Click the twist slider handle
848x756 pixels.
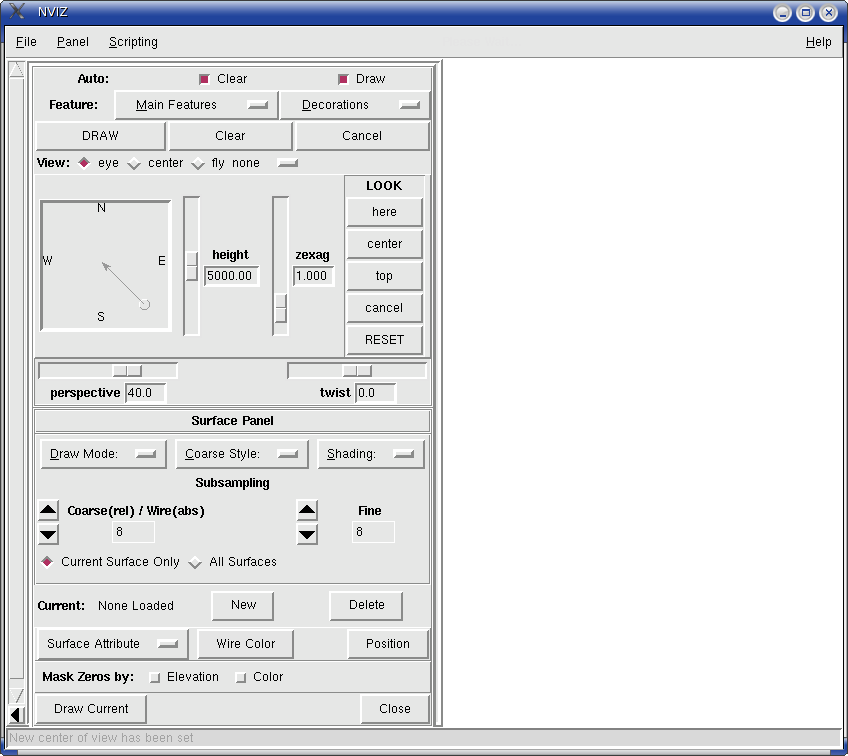coord(357,370)
